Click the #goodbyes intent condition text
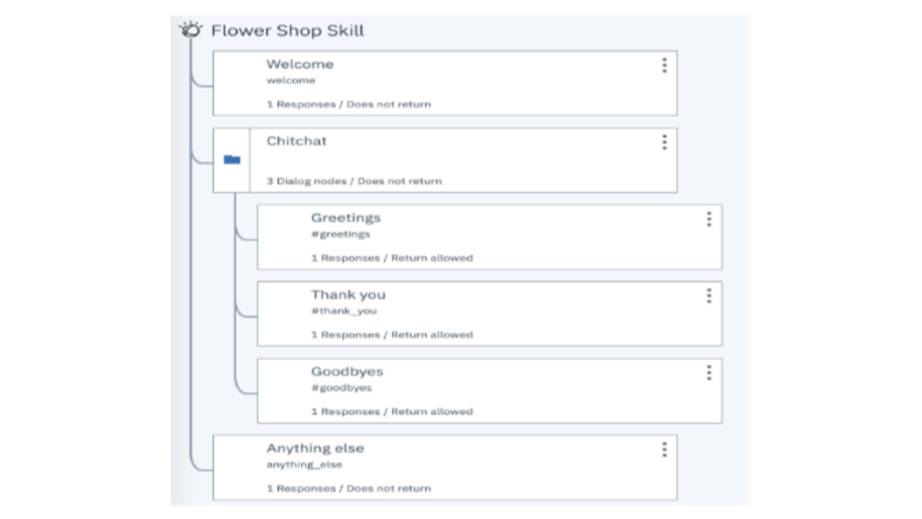This screenshot has width=922, height=519. [341, 388]
